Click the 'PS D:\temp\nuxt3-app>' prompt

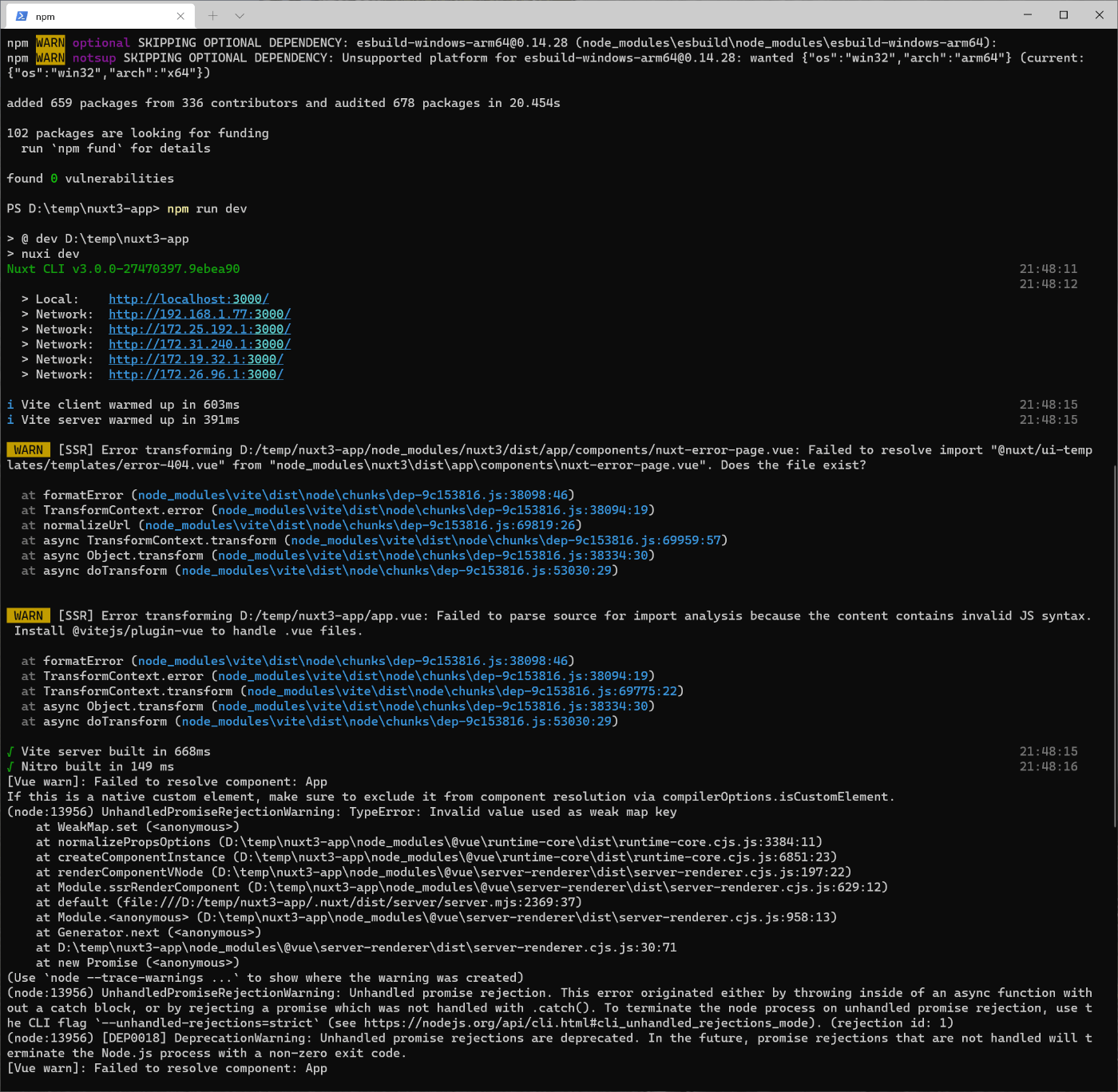coord(83,209)
